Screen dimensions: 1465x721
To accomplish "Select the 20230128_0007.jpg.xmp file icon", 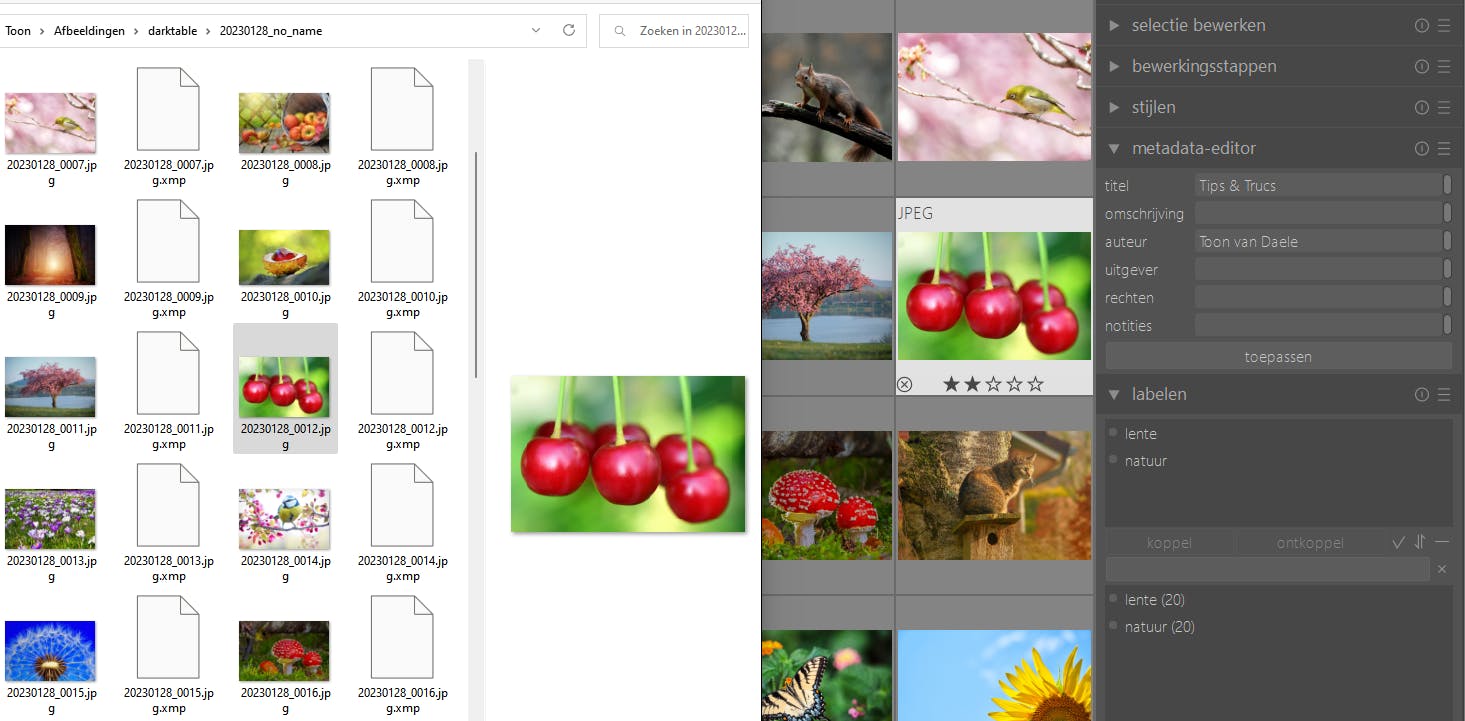I will [168, 109].
